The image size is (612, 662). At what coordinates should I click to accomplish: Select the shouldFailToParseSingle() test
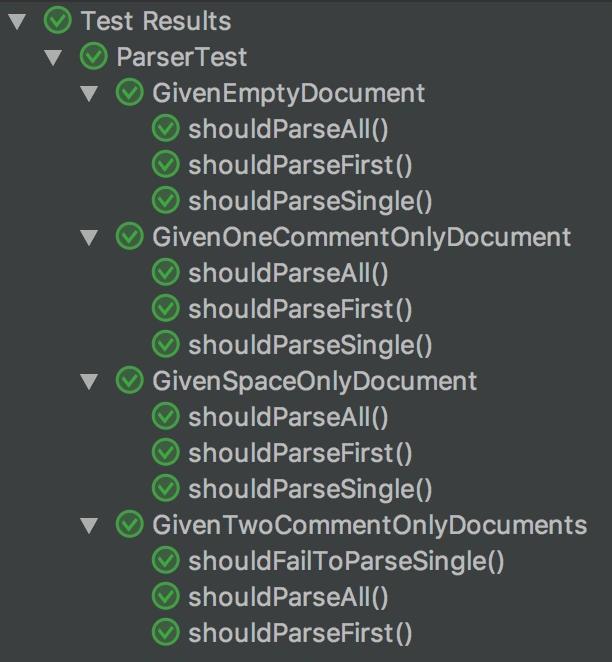346,562
